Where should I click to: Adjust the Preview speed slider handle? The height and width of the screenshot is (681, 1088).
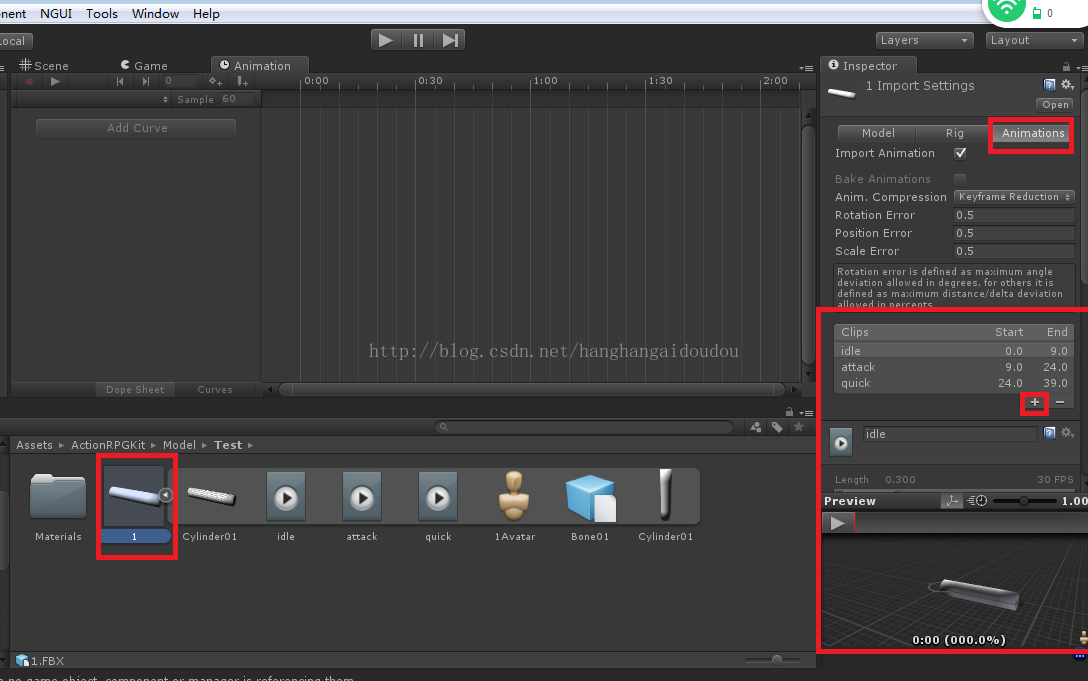click(x=1023, y=501)
